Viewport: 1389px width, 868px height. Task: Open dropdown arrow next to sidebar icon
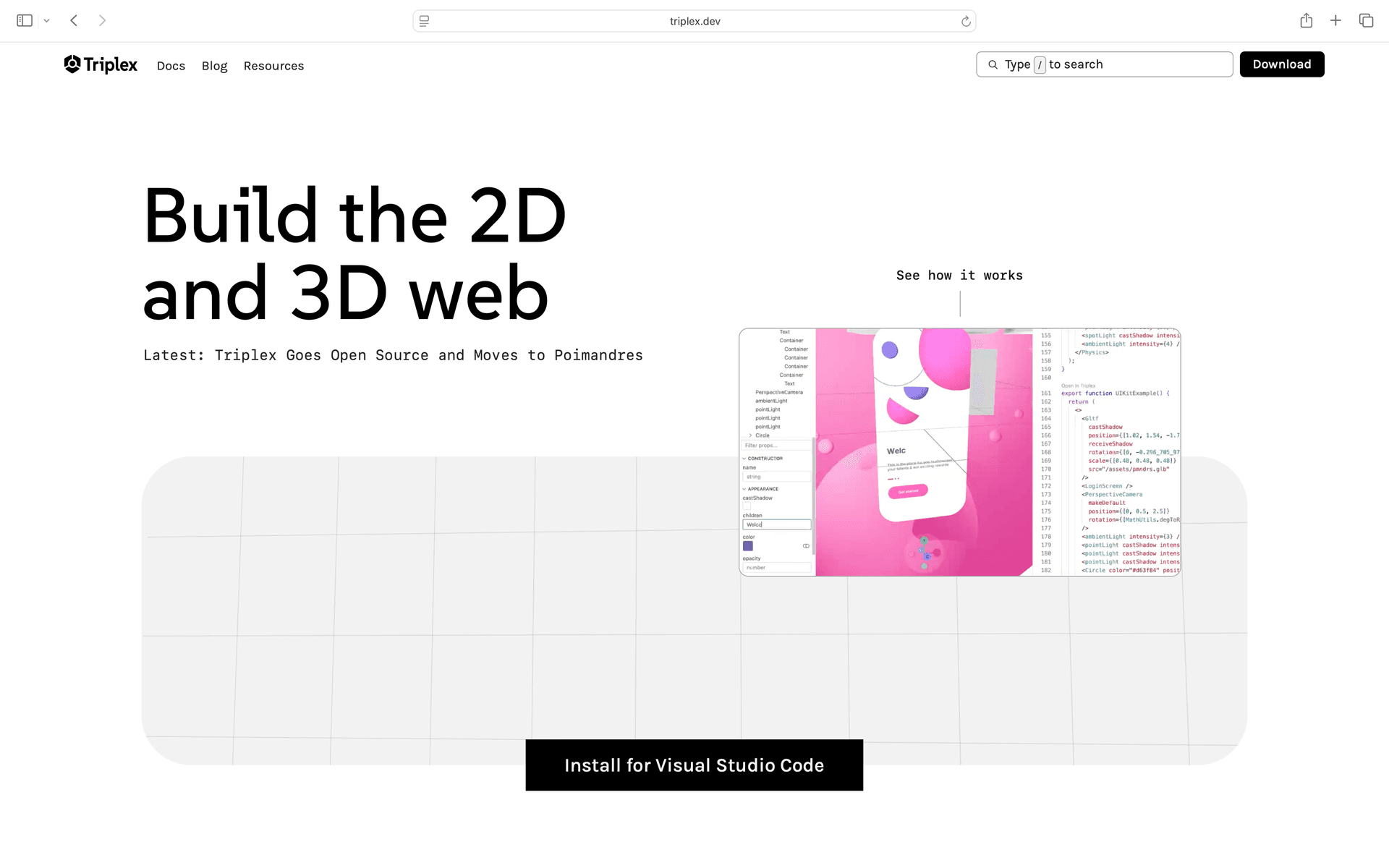pyautogui.click(x=47, y=21)
